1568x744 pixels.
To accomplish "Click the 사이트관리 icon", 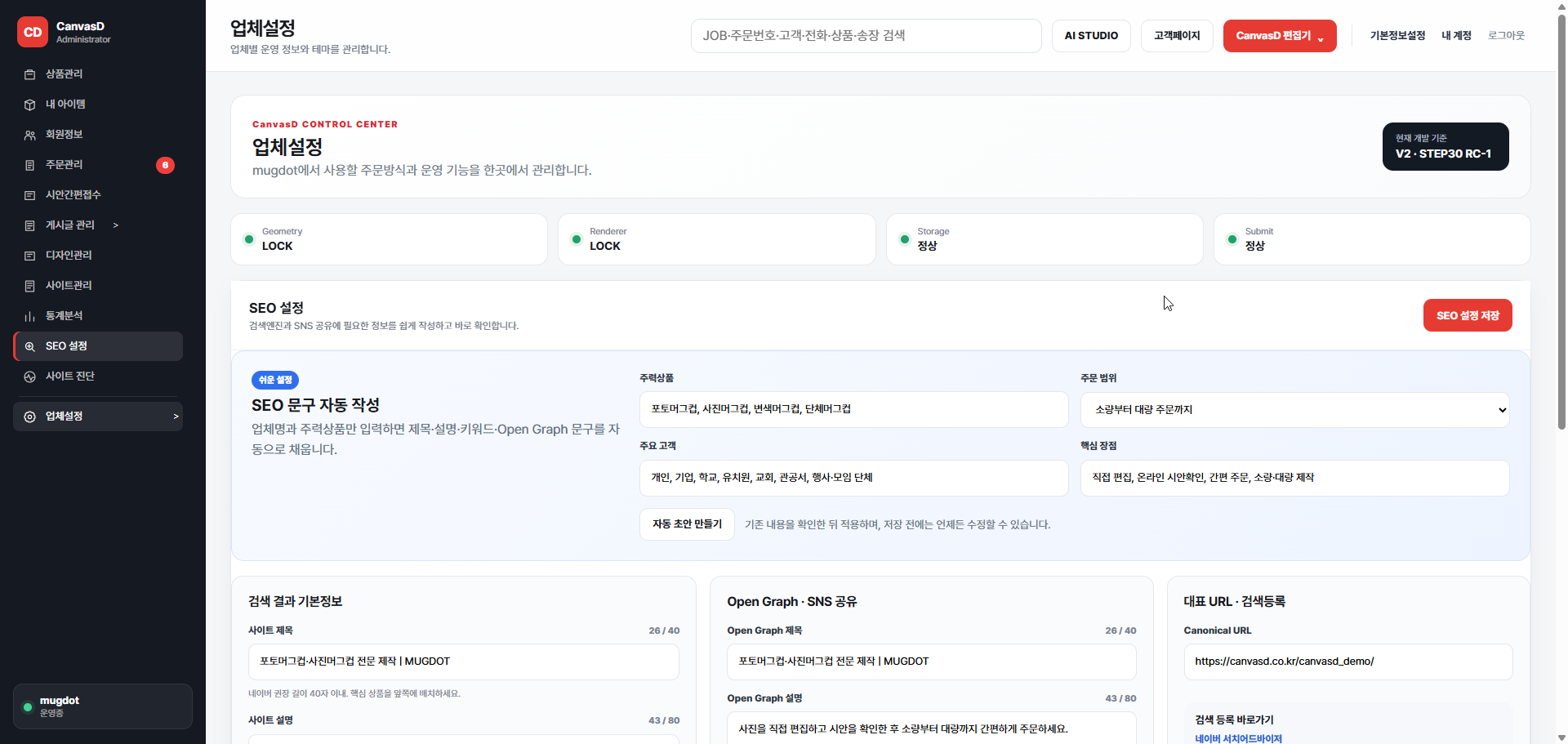I will tap(30, 286).
